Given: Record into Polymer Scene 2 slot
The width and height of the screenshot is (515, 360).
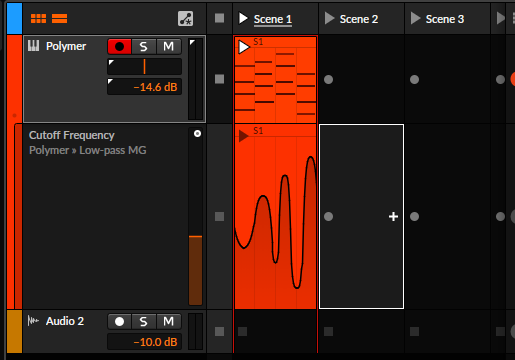Looking at the screenshot, I should pyautogui.click(x=328, y=79).
